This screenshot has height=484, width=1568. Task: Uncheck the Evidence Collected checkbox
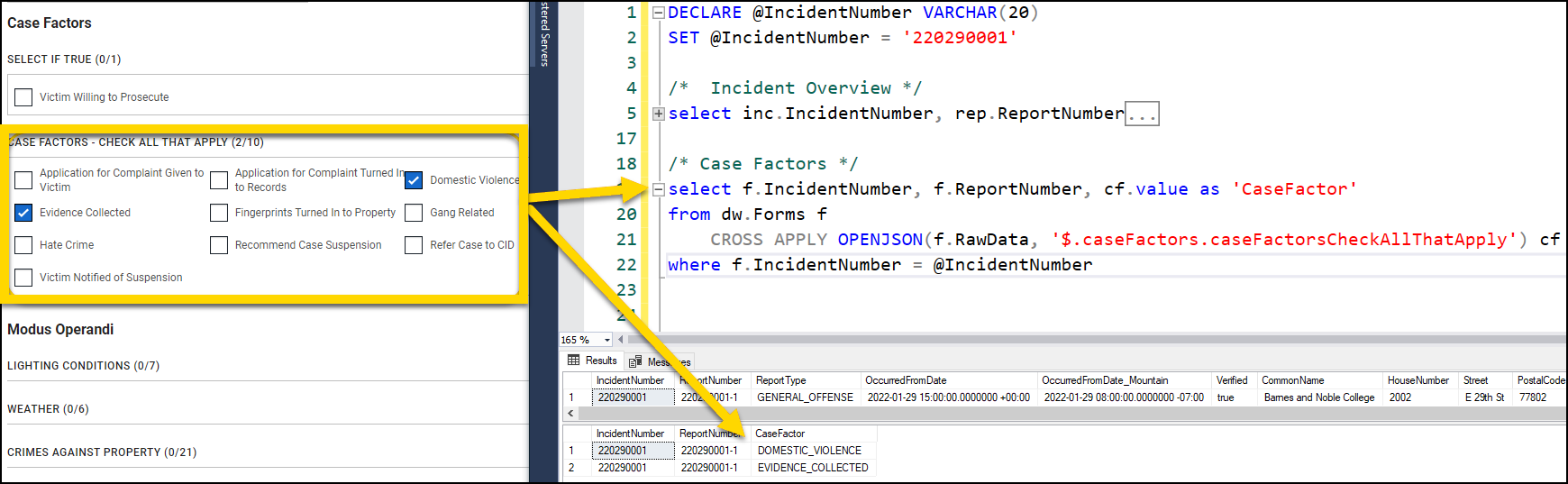(23, 213)
